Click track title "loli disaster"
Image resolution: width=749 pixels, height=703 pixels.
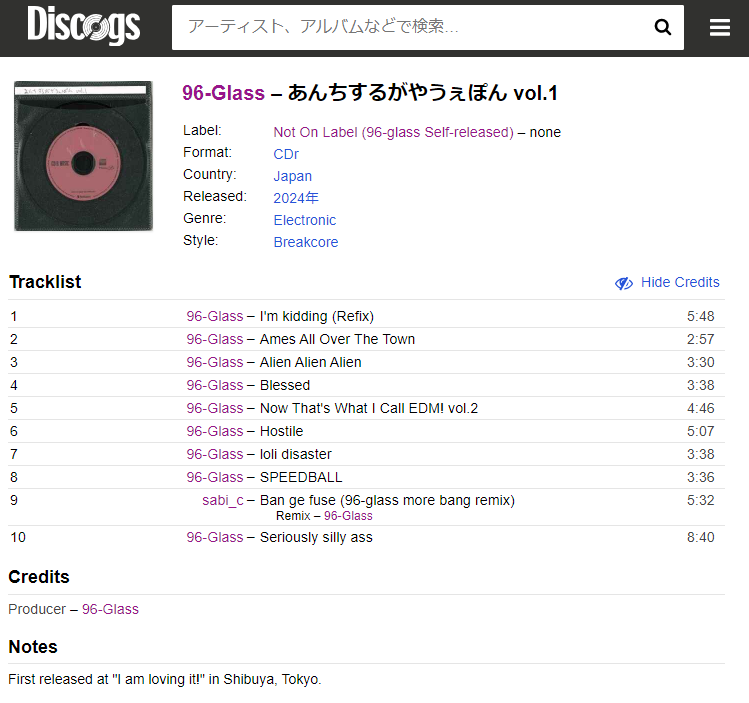coord(296,454)
